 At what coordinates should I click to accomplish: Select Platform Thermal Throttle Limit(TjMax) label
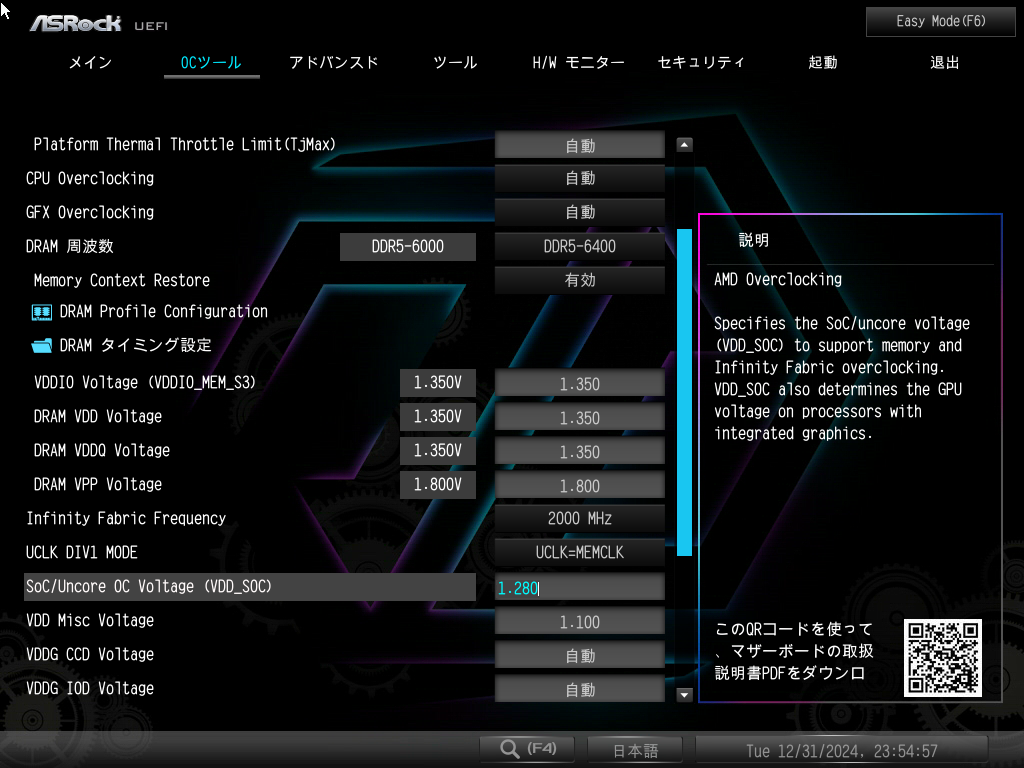[184, 144]
